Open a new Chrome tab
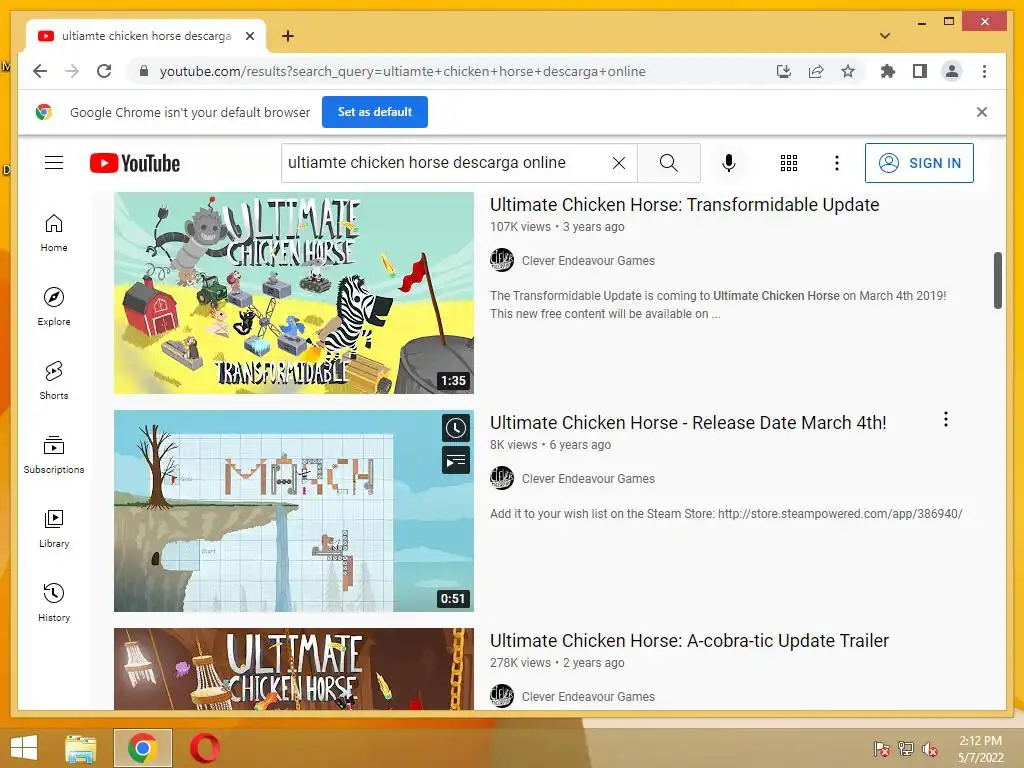Screen dimensions: 1024x768 pos(288,36)
